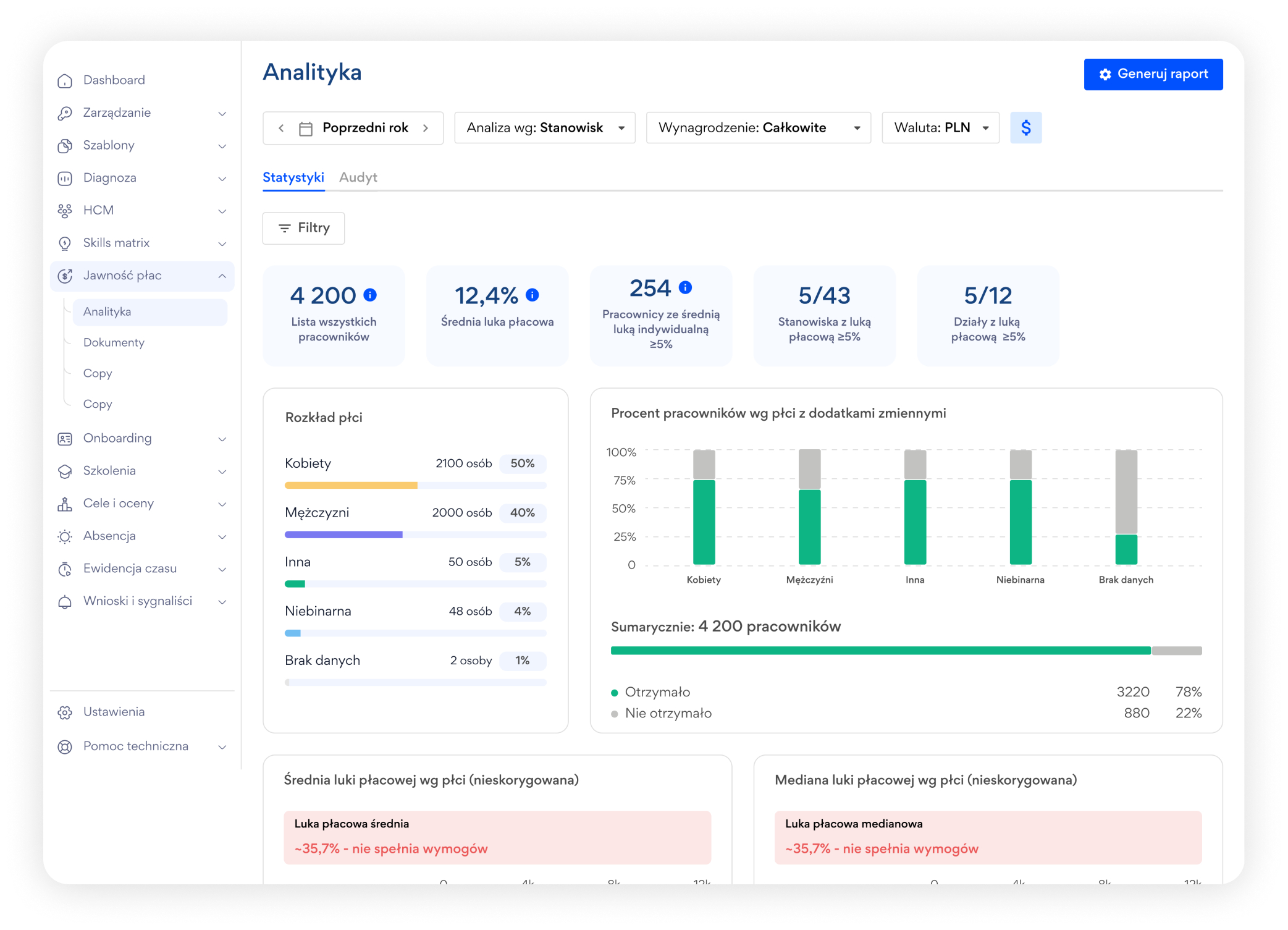
Task: Open the Filtry filter button
Action: [x=303, y=228]
